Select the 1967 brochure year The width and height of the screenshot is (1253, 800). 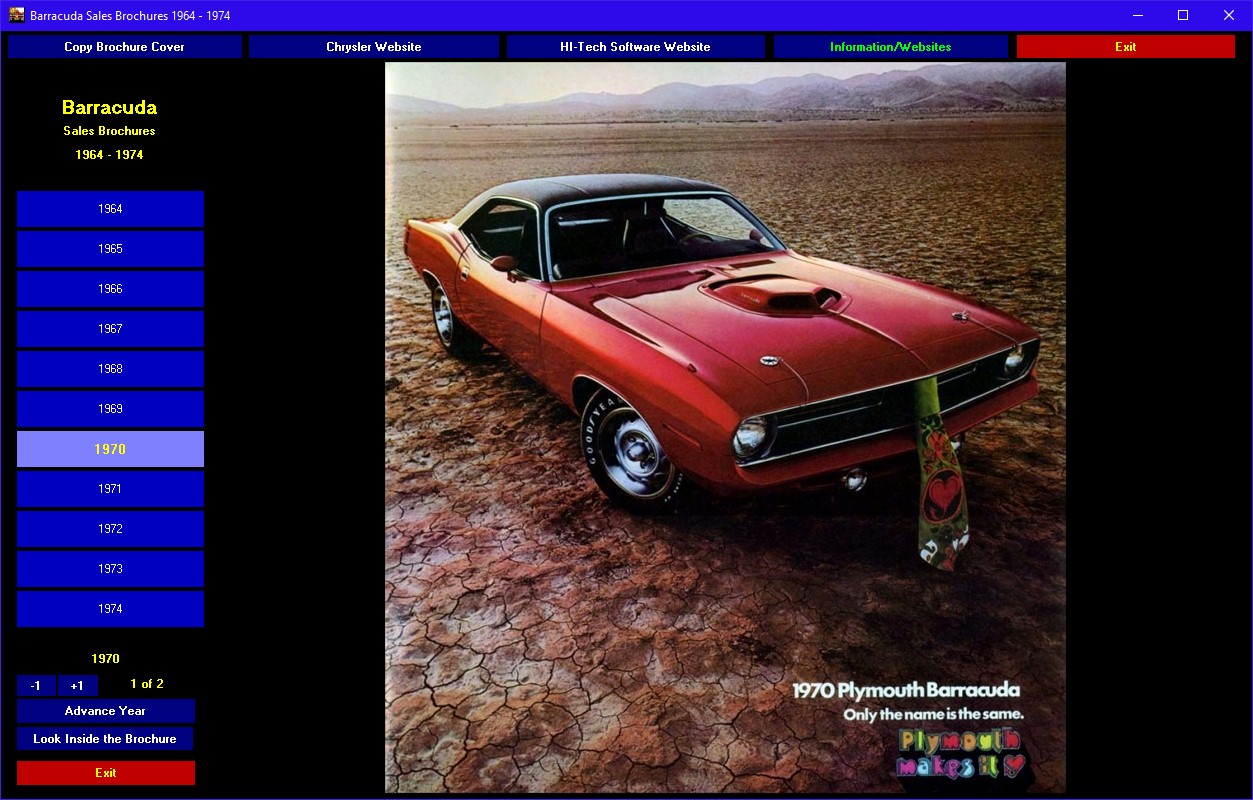coord(110,329)
